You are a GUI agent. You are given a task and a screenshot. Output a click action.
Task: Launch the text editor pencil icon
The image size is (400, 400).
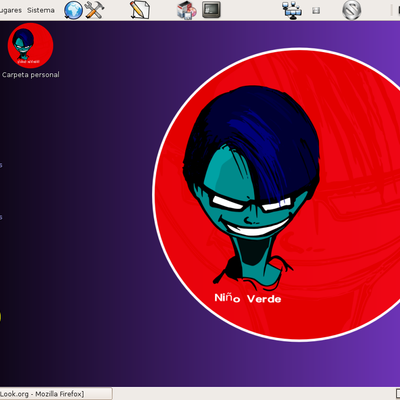point(140,10)
